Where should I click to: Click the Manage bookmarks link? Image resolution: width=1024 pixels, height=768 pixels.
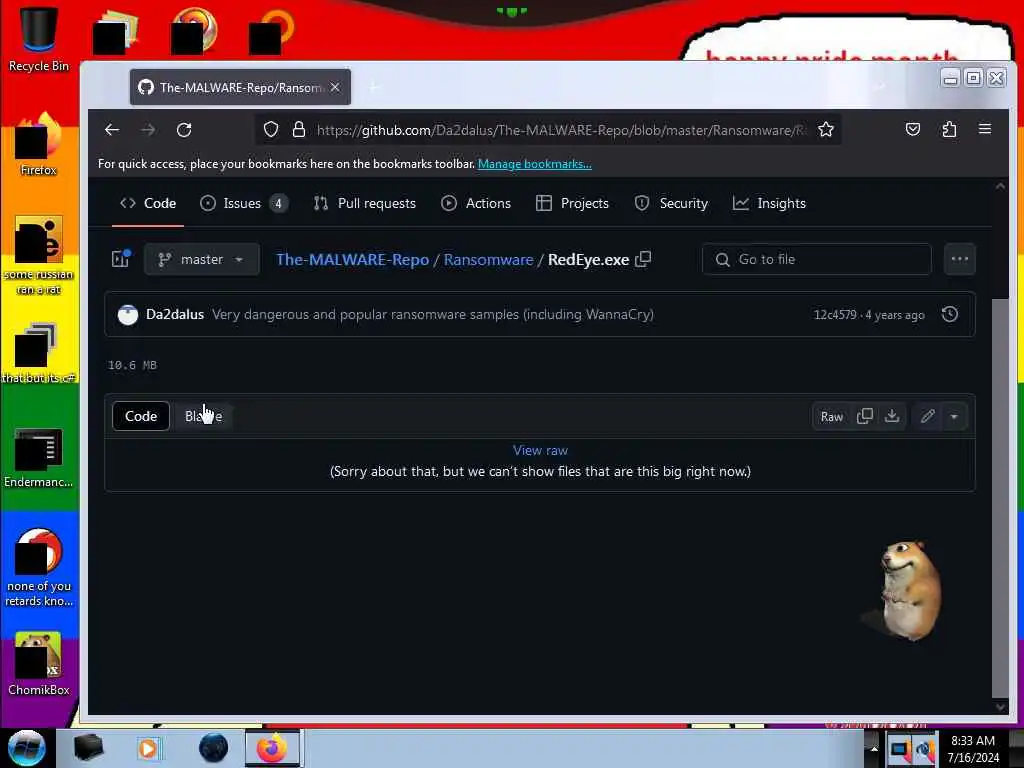click(535, 164)
